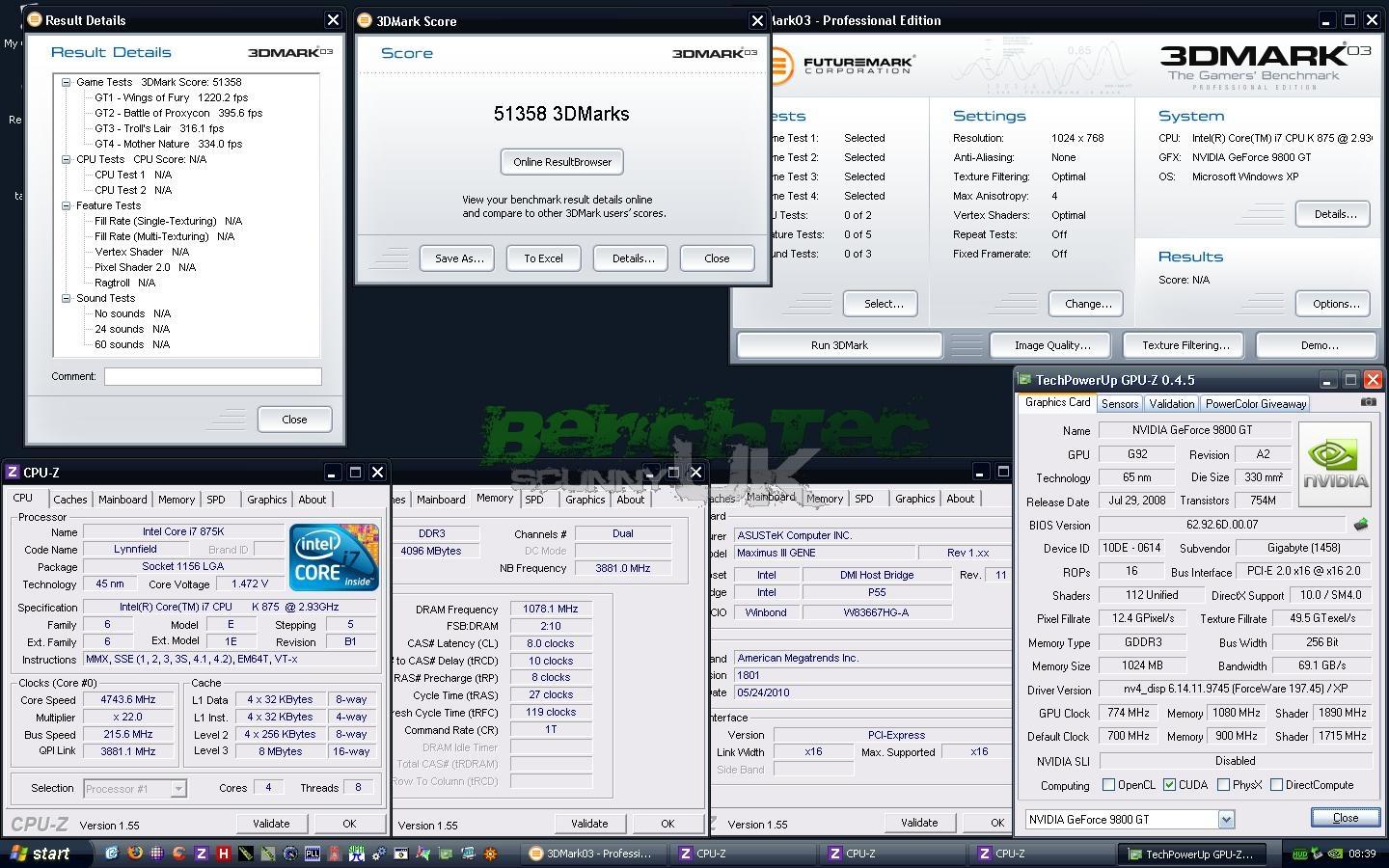Select GT4 - Mother Nature result row

click(169, 144)
